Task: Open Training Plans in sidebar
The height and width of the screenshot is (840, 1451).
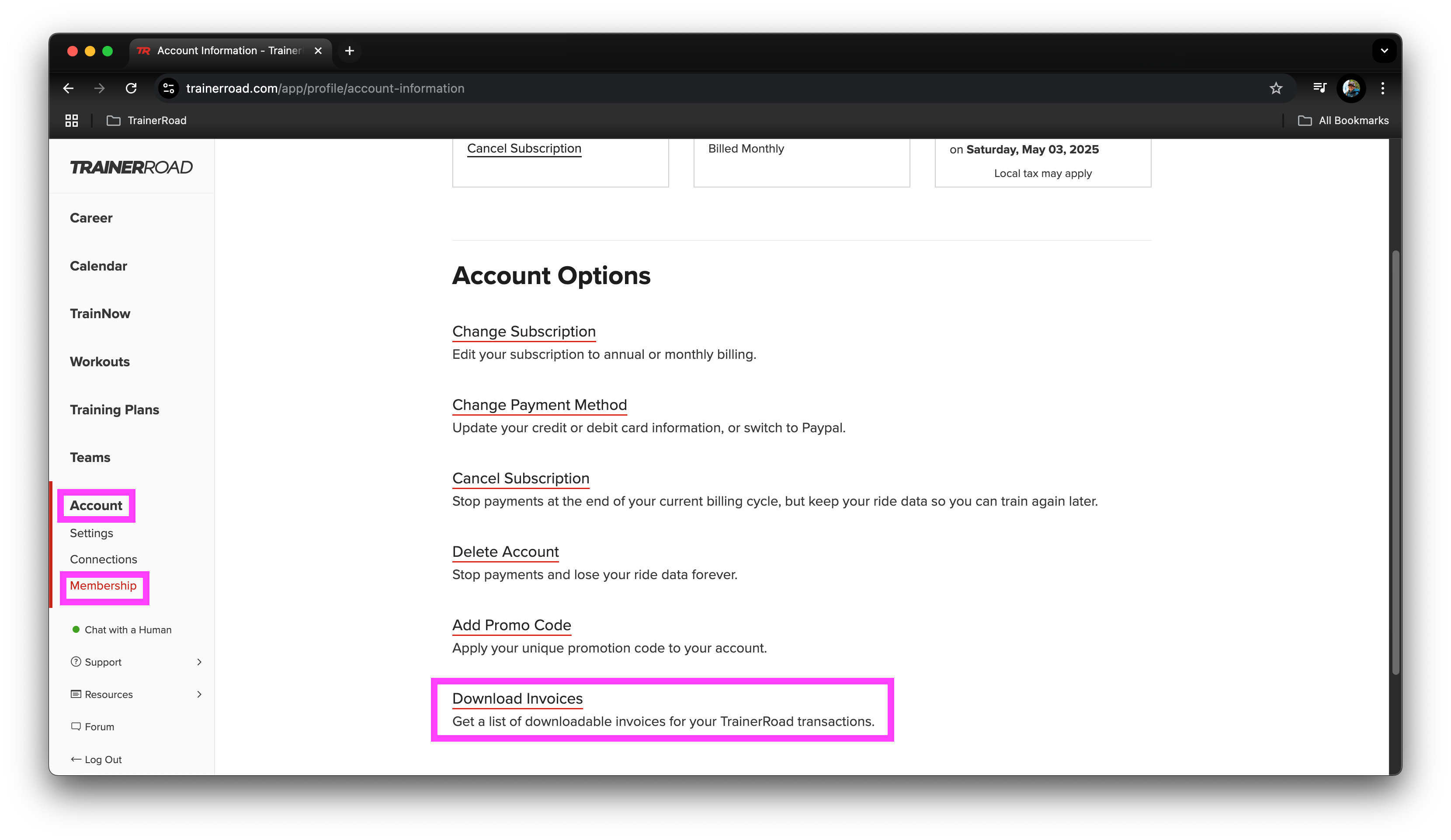Action: coord(115,410)
